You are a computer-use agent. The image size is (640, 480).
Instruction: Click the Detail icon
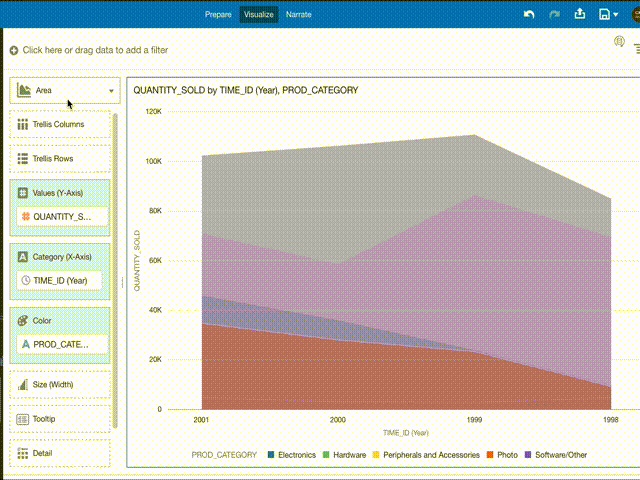click(22, 453)
